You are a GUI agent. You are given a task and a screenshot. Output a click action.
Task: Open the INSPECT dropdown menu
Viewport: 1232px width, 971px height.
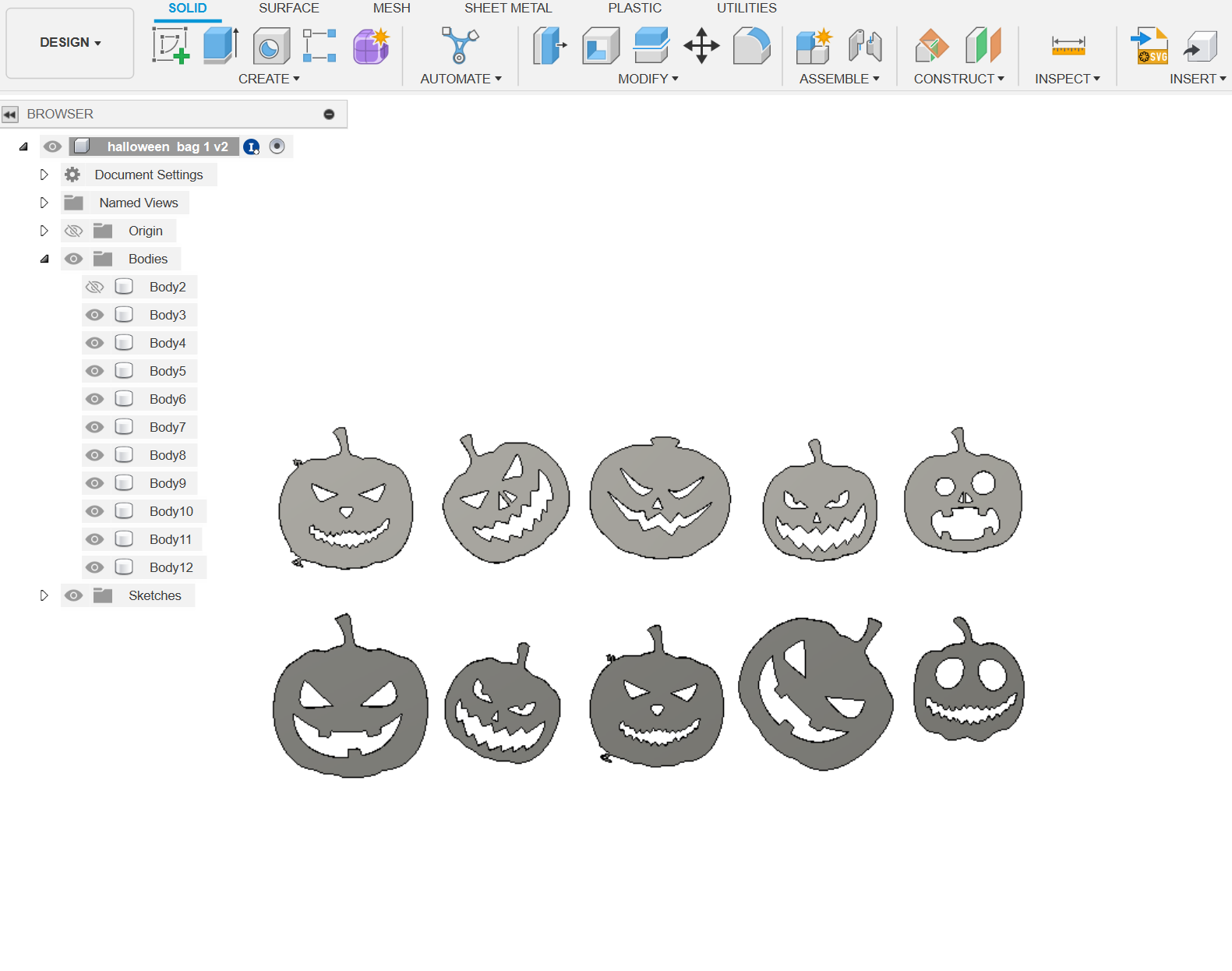(1067, 79)
